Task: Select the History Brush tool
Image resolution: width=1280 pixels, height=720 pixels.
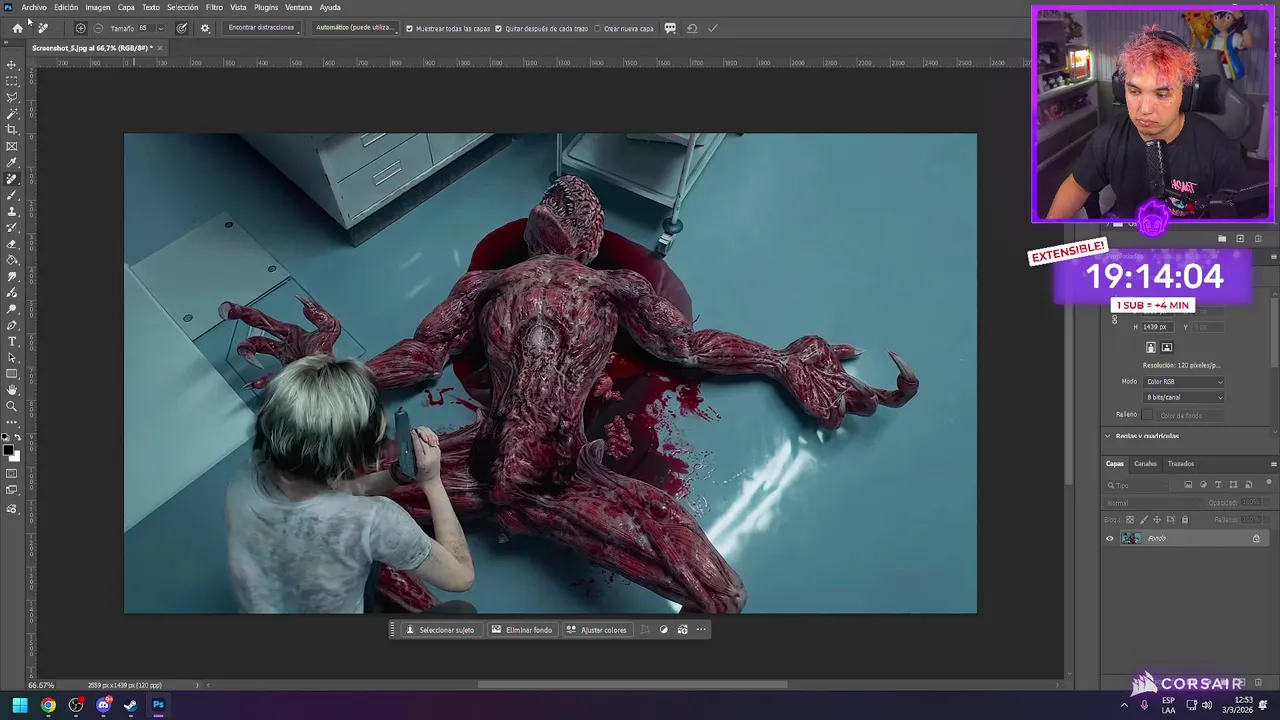Action: 12,227
